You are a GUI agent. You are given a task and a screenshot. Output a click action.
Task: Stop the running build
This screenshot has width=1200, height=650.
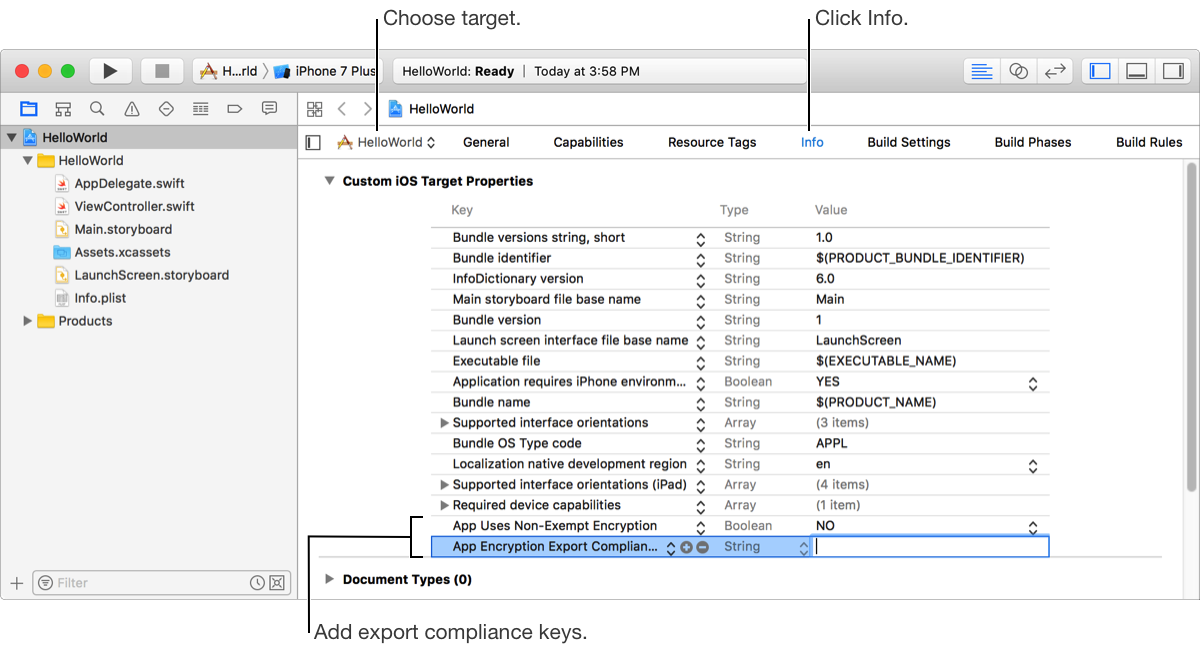click(x=162, y=71)
